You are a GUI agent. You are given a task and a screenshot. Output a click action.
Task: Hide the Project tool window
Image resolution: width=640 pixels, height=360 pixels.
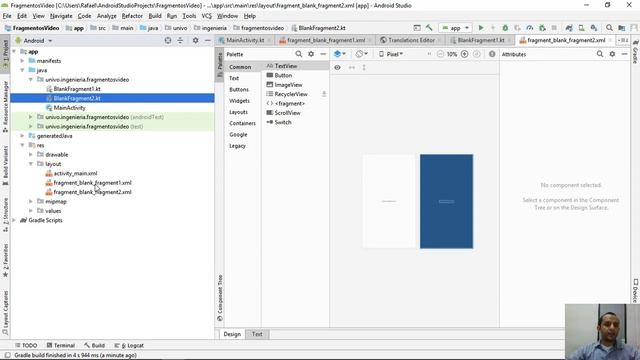click(208, 40)
